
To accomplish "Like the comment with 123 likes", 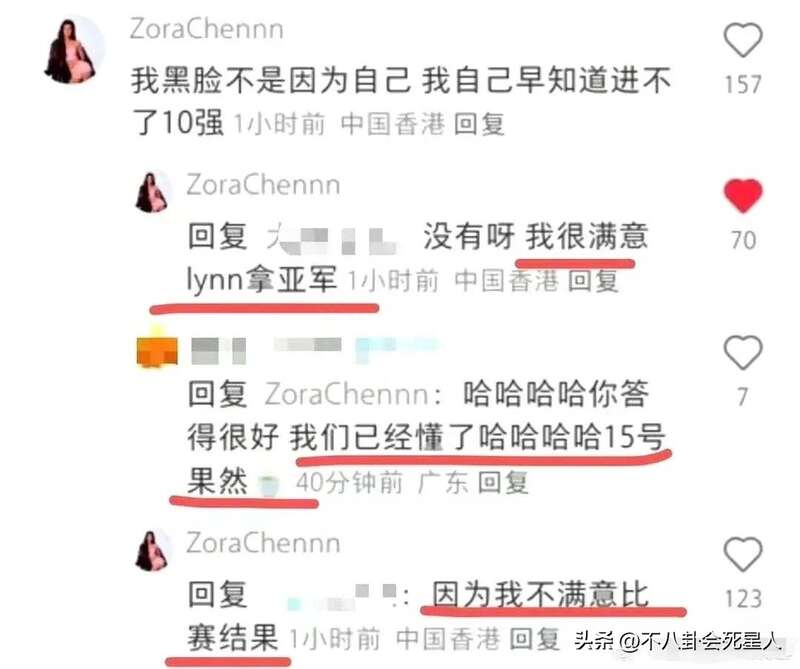I will (x=743, y=554).
